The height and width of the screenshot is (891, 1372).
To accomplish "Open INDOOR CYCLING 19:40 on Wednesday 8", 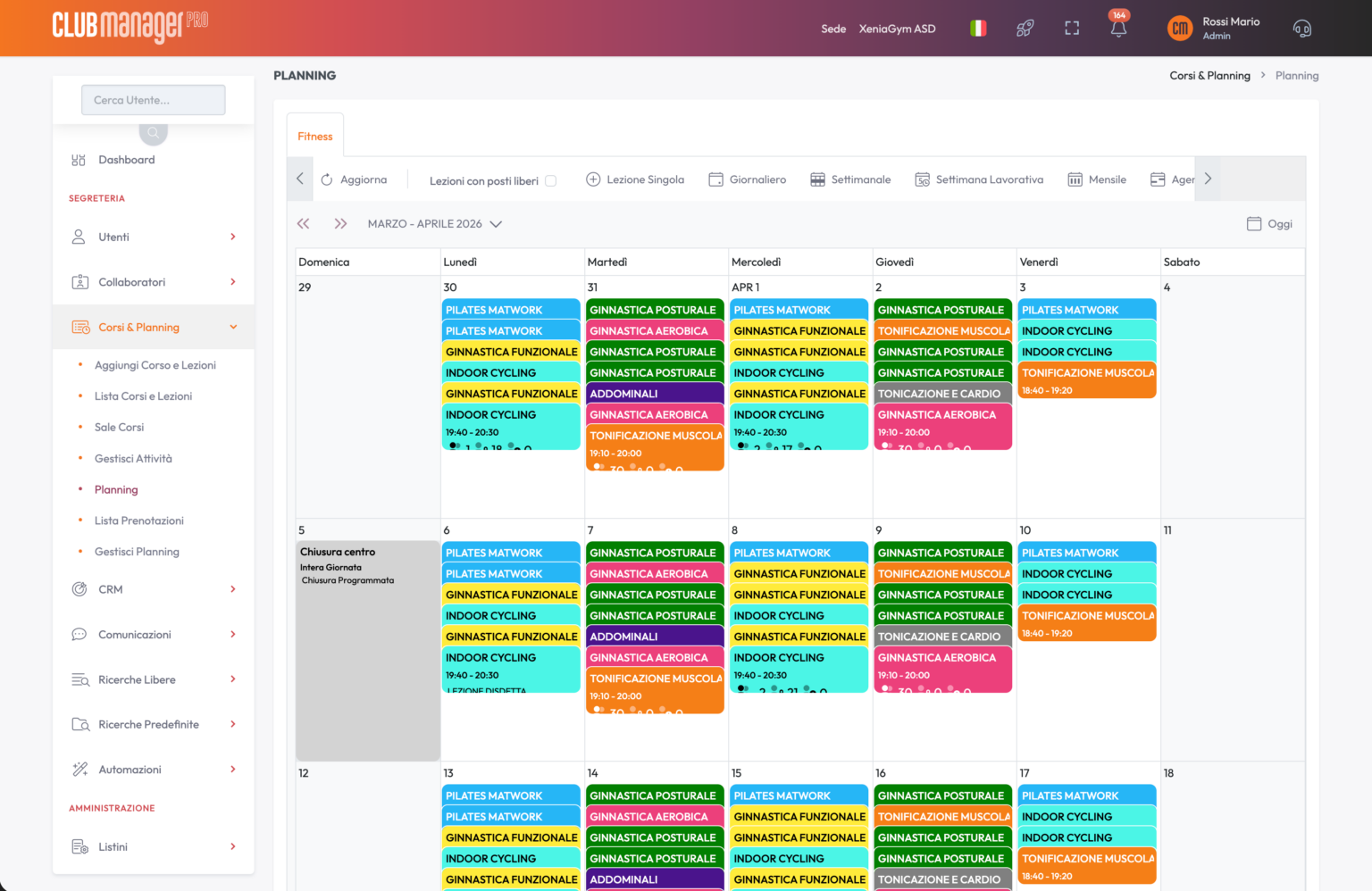I will pos(799,669).
